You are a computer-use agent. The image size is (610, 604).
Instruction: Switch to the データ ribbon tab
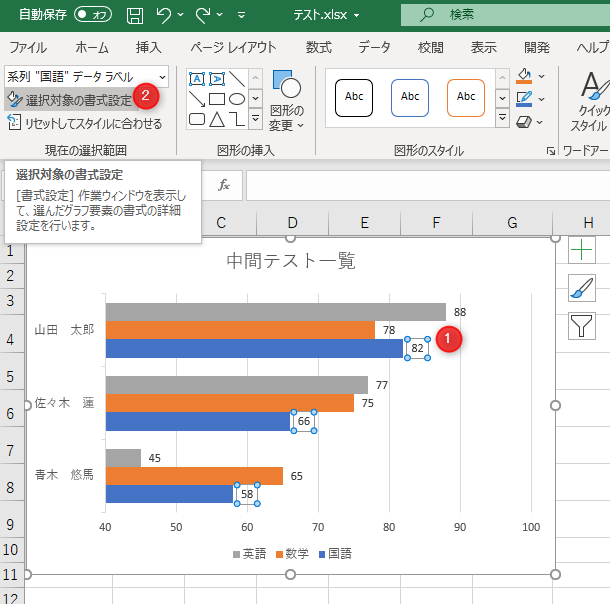[375, 47]
